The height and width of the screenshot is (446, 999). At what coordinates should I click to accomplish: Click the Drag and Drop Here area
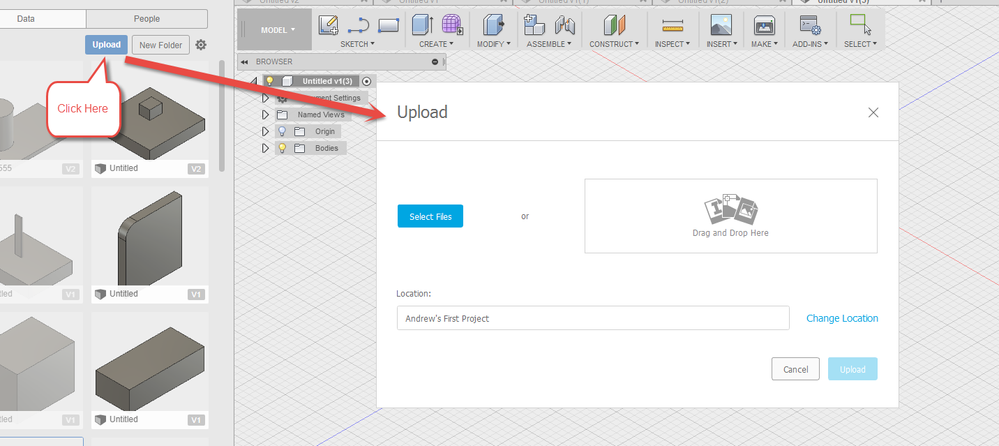[731, 216]
